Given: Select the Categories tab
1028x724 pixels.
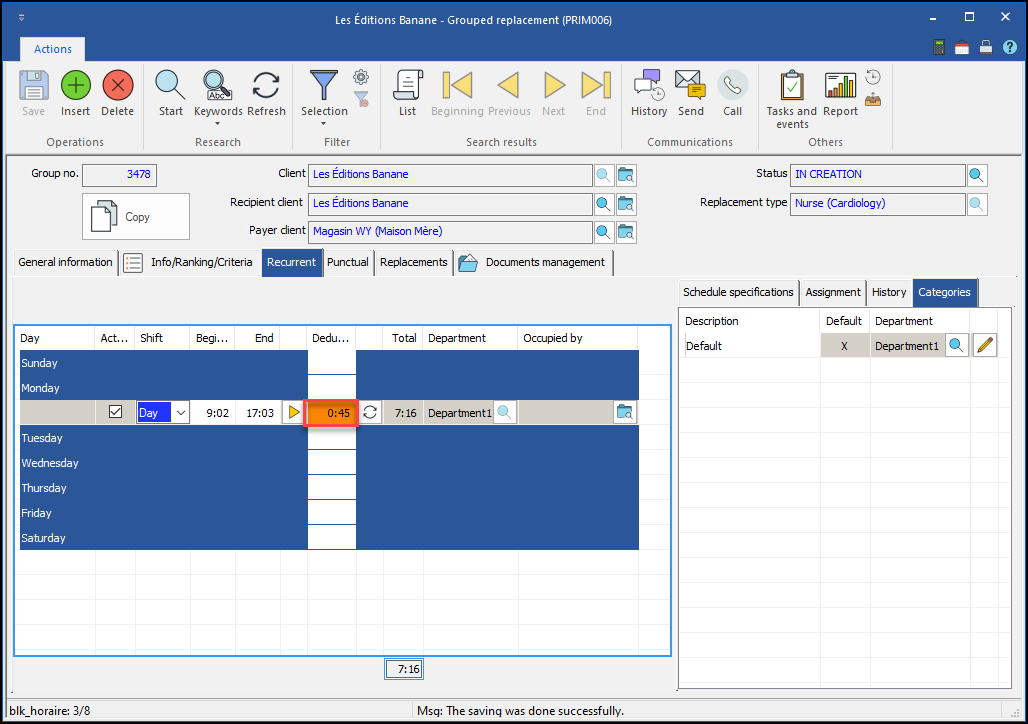Looking at the screenshot, I should click(x=944, y=292).
